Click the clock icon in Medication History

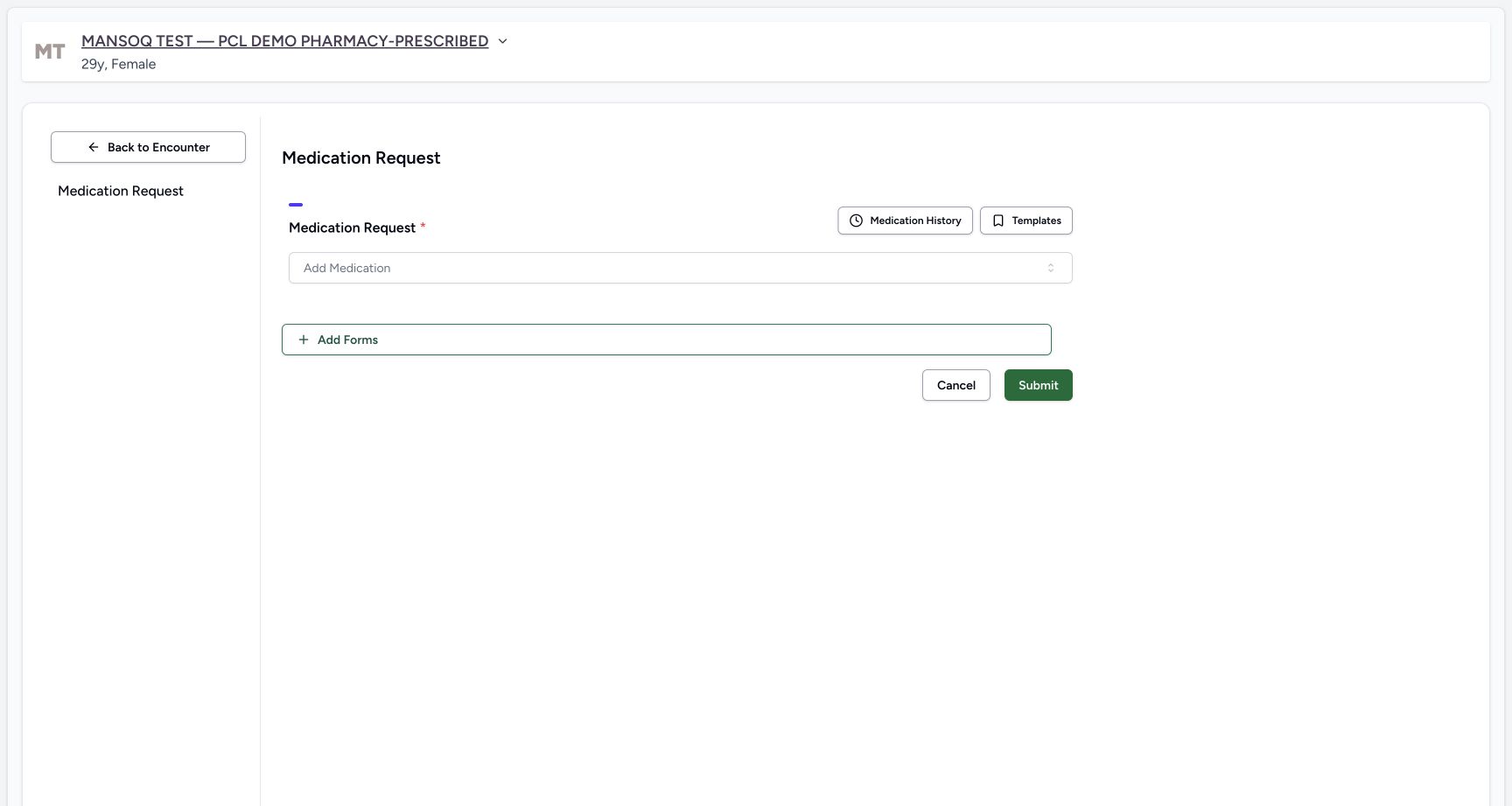(856, 221)
